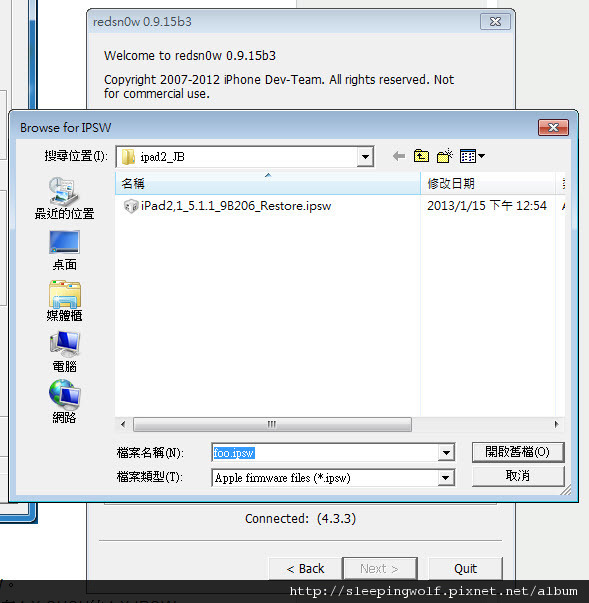Viewport: 589px width, 603px height.
Task: Expand the file name history dropdown arrow
Action: [x=446, y=453]
